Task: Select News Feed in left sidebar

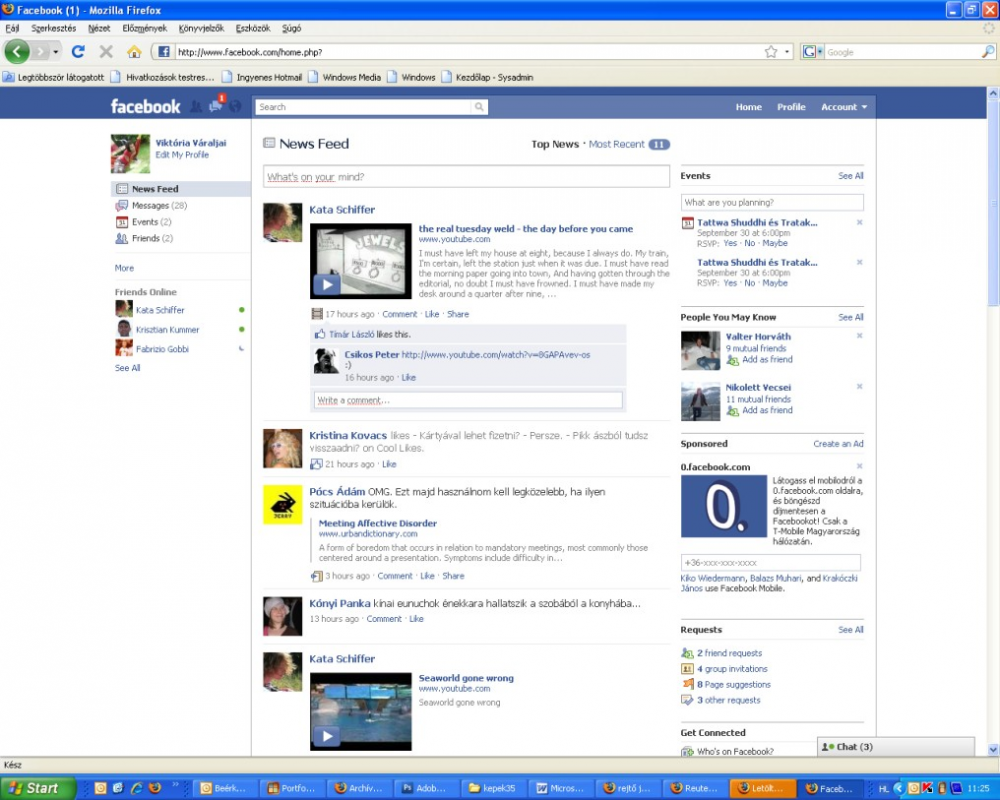Action: coord(180,189)
